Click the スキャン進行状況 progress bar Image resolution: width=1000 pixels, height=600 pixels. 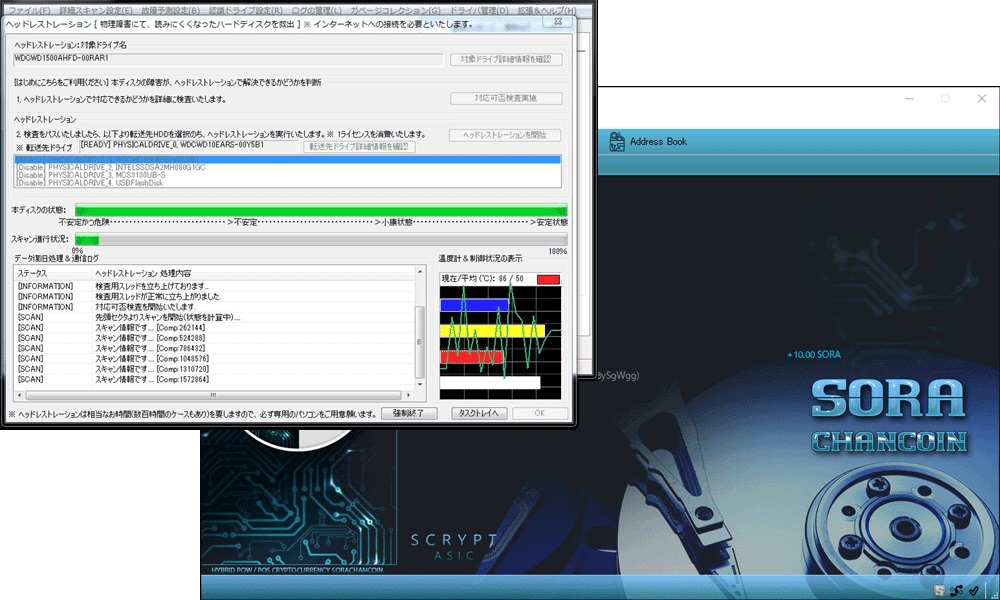pyautogui.click(x=321, y=239)
